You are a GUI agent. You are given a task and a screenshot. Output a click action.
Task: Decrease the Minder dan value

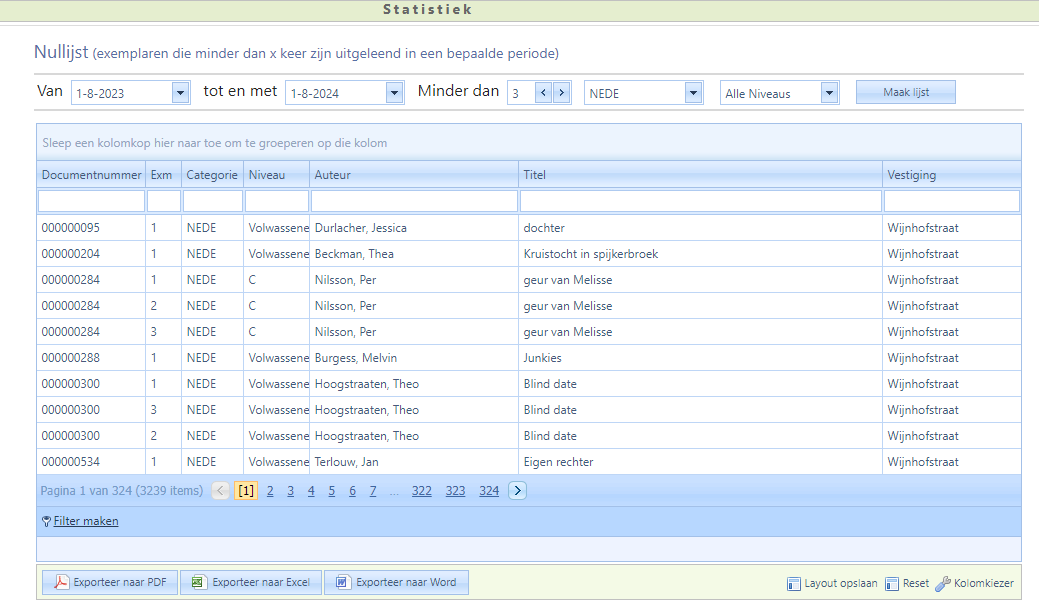pos(544,93)
